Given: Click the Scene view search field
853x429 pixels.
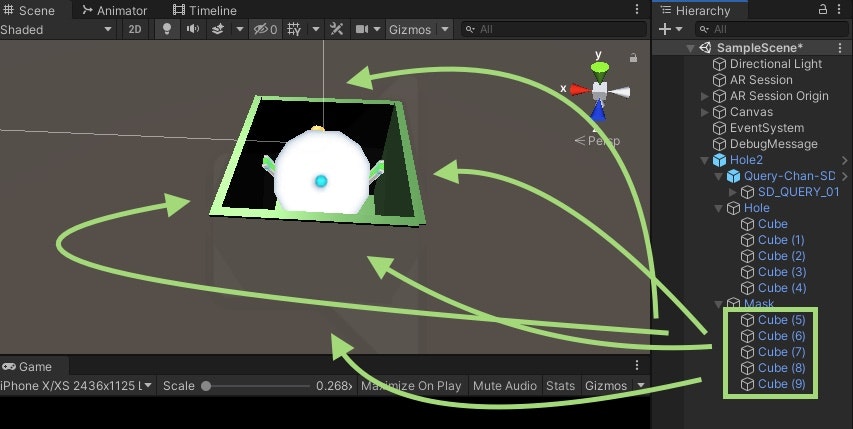Looking at the screenshot, I should coord(555,29).
